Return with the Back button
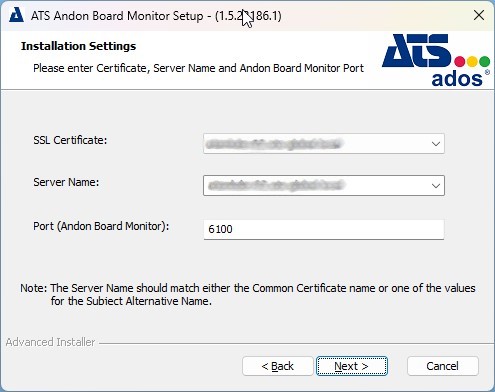Viewport: 495px width, 392px height. click(x=278, y=366)
